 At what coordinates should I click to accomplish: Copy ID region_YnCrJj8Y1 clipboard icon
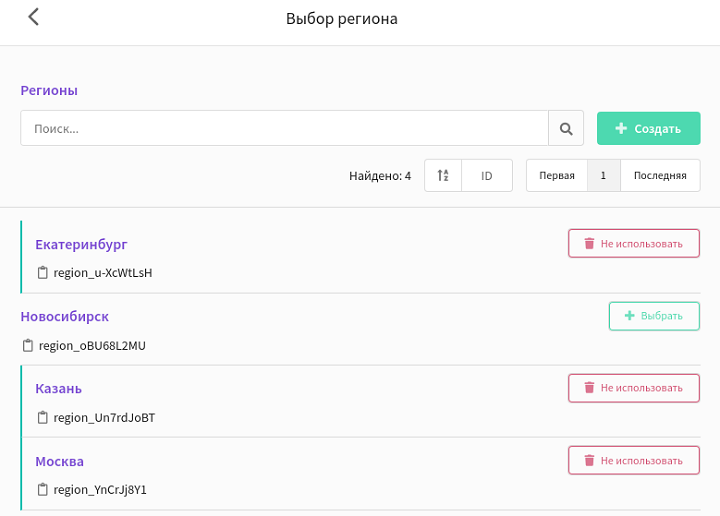(x=42, y=489)
